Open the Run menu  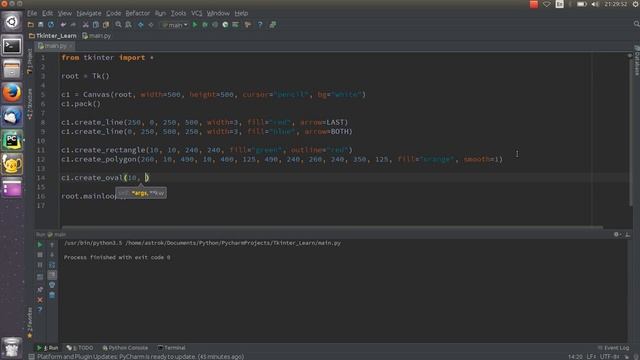pos(160,13)
